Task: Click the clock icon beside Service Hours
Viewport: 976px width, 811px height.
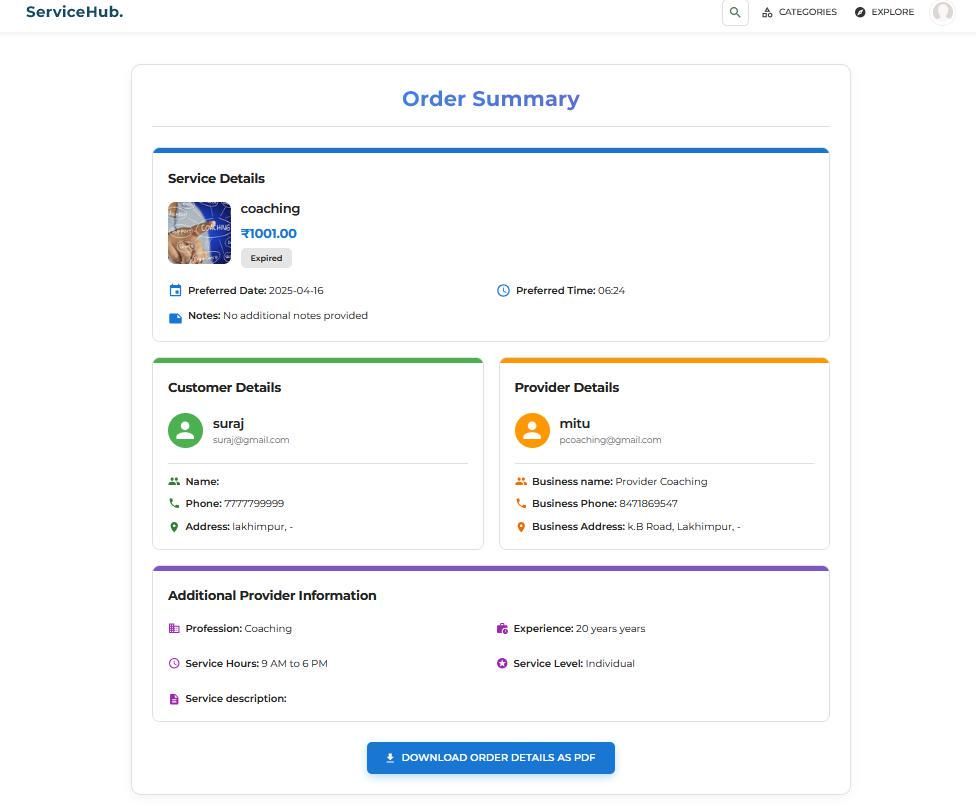Action: click(x=174, y=663)
